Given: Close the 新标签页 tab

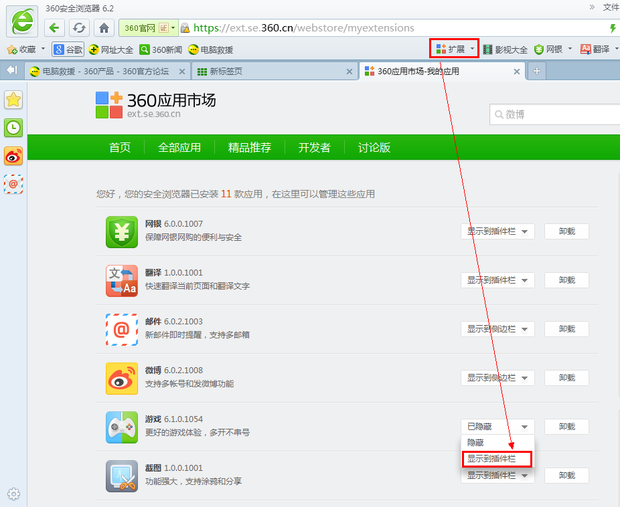Looking at the screenshot, I should click(x=349, y=72).
